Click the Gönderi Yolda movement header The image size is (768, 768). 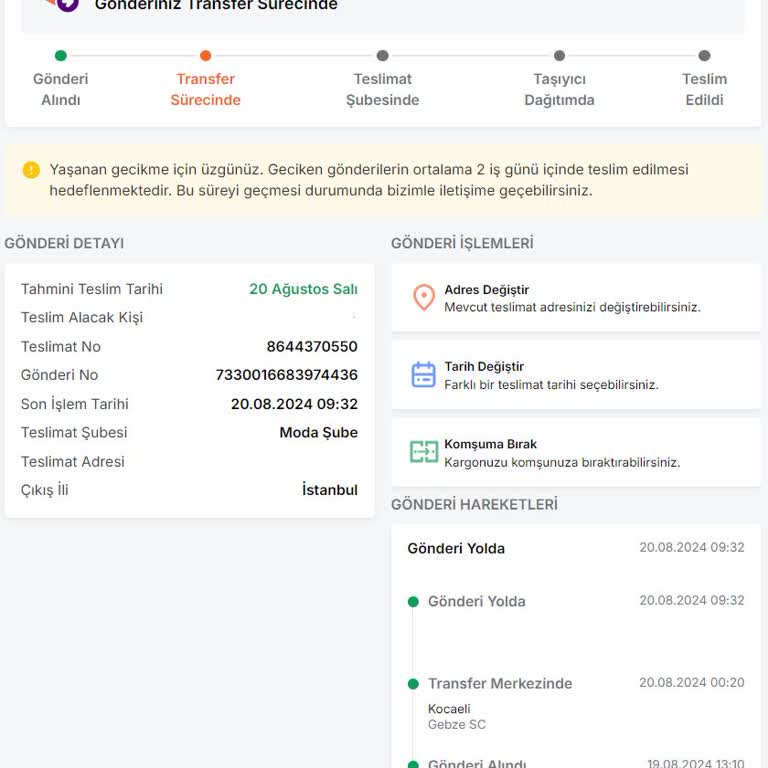pyautogui.click(x=456, y=548)
